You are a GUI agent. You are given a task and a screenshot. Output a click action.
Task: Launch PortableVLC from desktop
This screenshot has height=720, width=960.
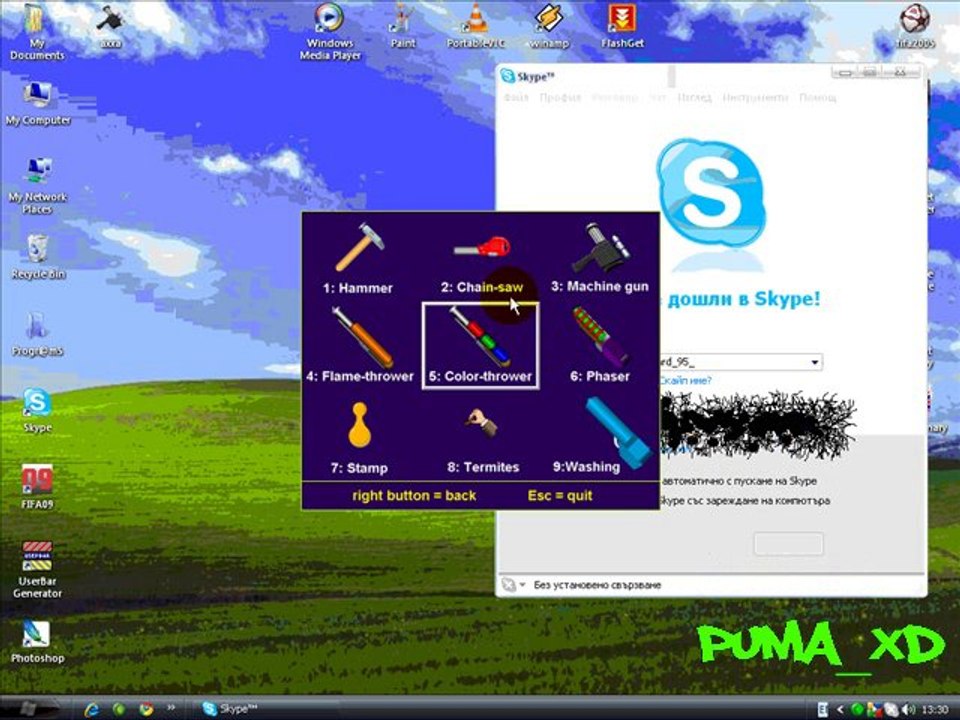pyautogui.click(x=476, y=27)
